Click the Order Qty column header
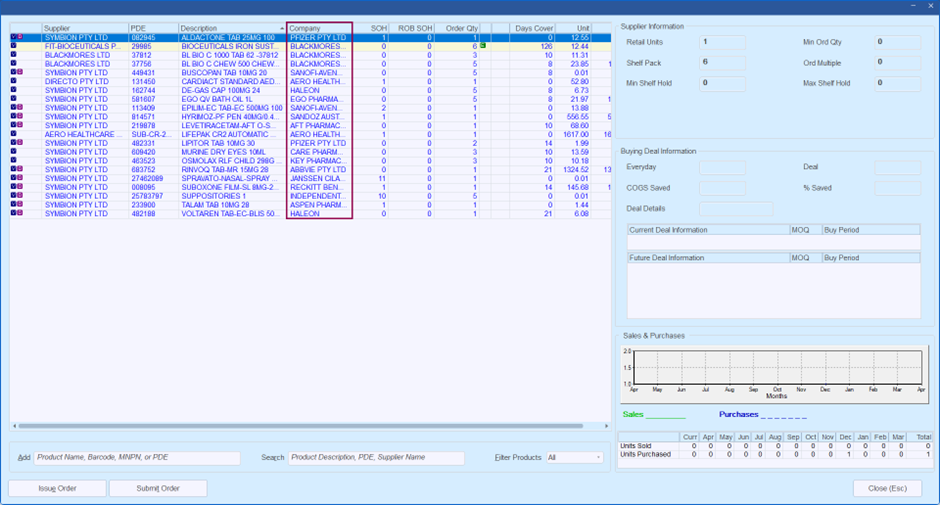The height and width of the screenshot is (505, 940). (457, 28)
